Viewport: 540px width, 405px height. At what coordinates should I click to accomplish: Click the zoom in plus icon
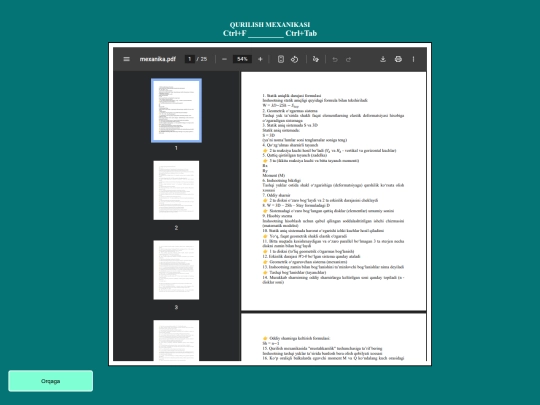pyautogui.click(x=260, y=59)
